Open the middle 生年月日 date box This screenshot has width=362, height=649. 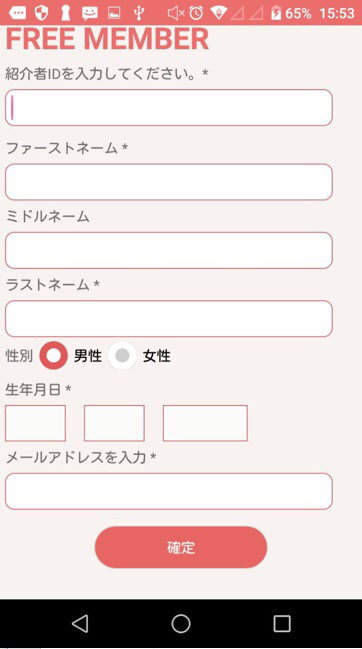point(114,423)
